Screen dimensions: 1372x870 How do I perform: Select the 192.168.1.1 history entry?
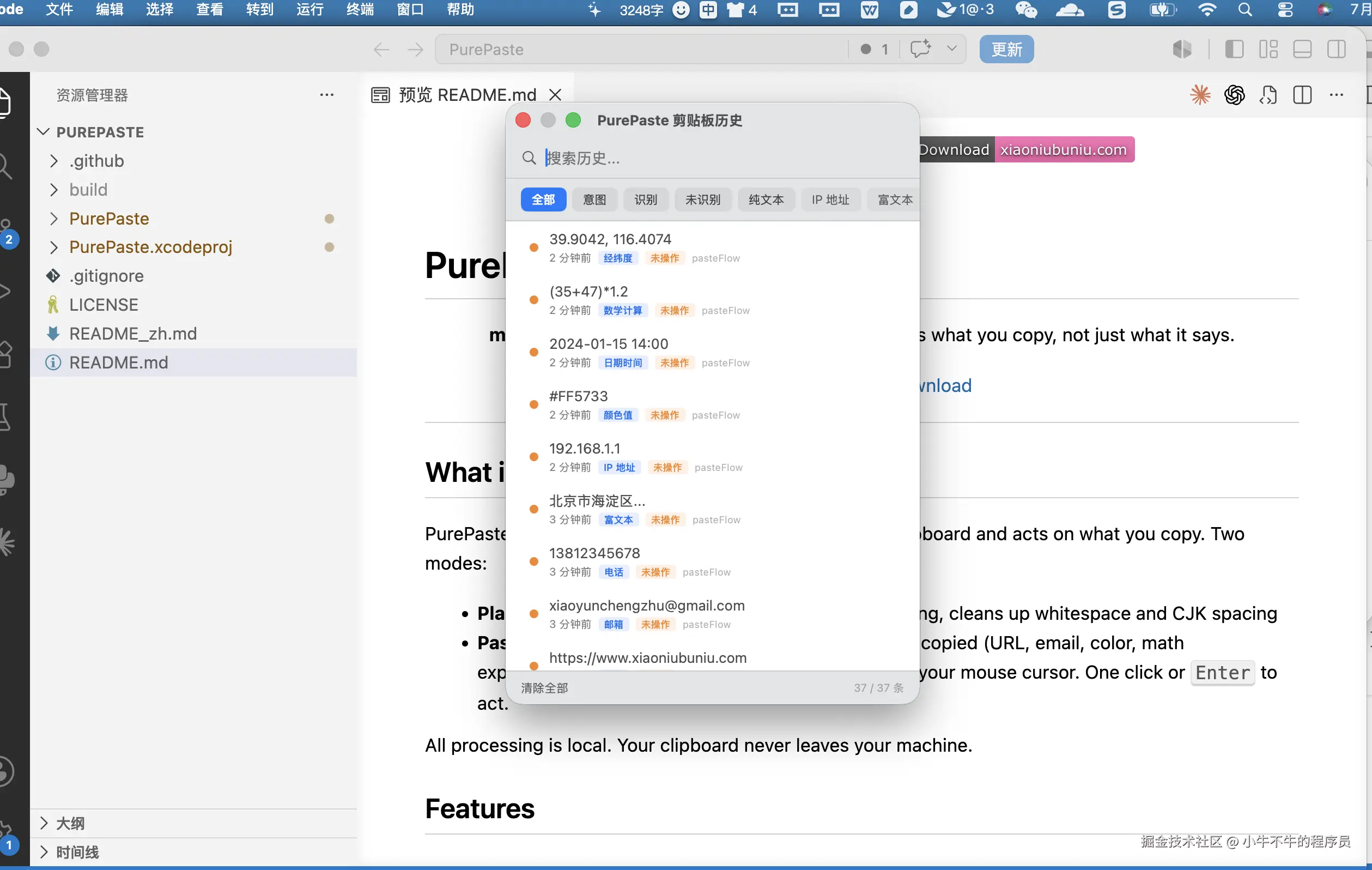(712, 457)
